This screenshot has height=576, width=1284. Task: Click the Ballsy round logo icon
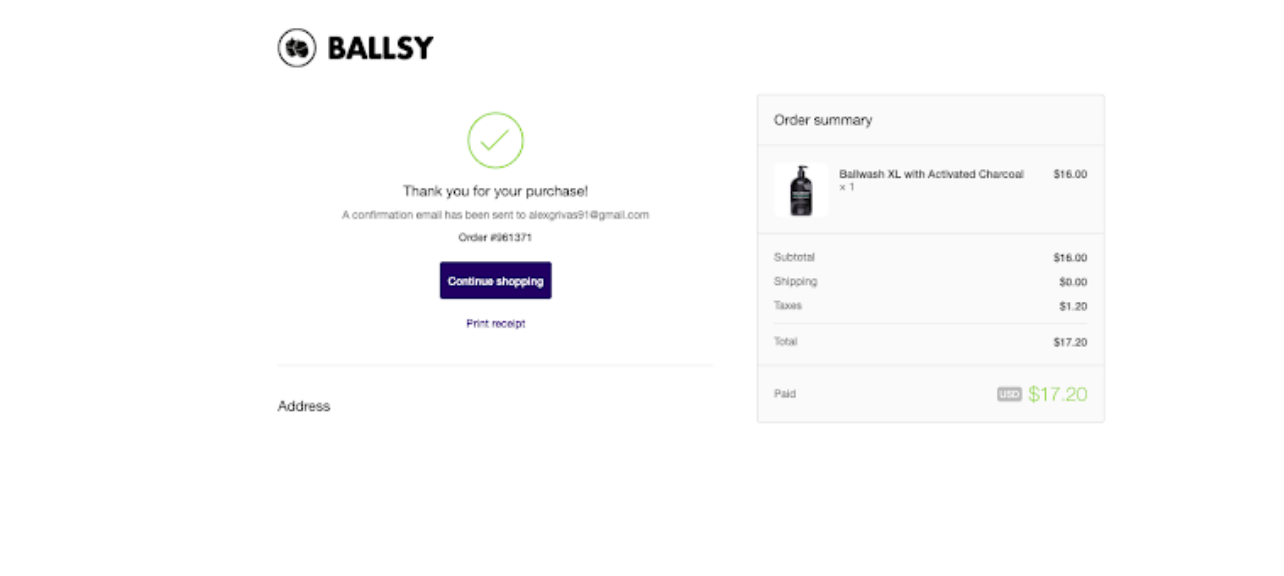pos(297,47)
